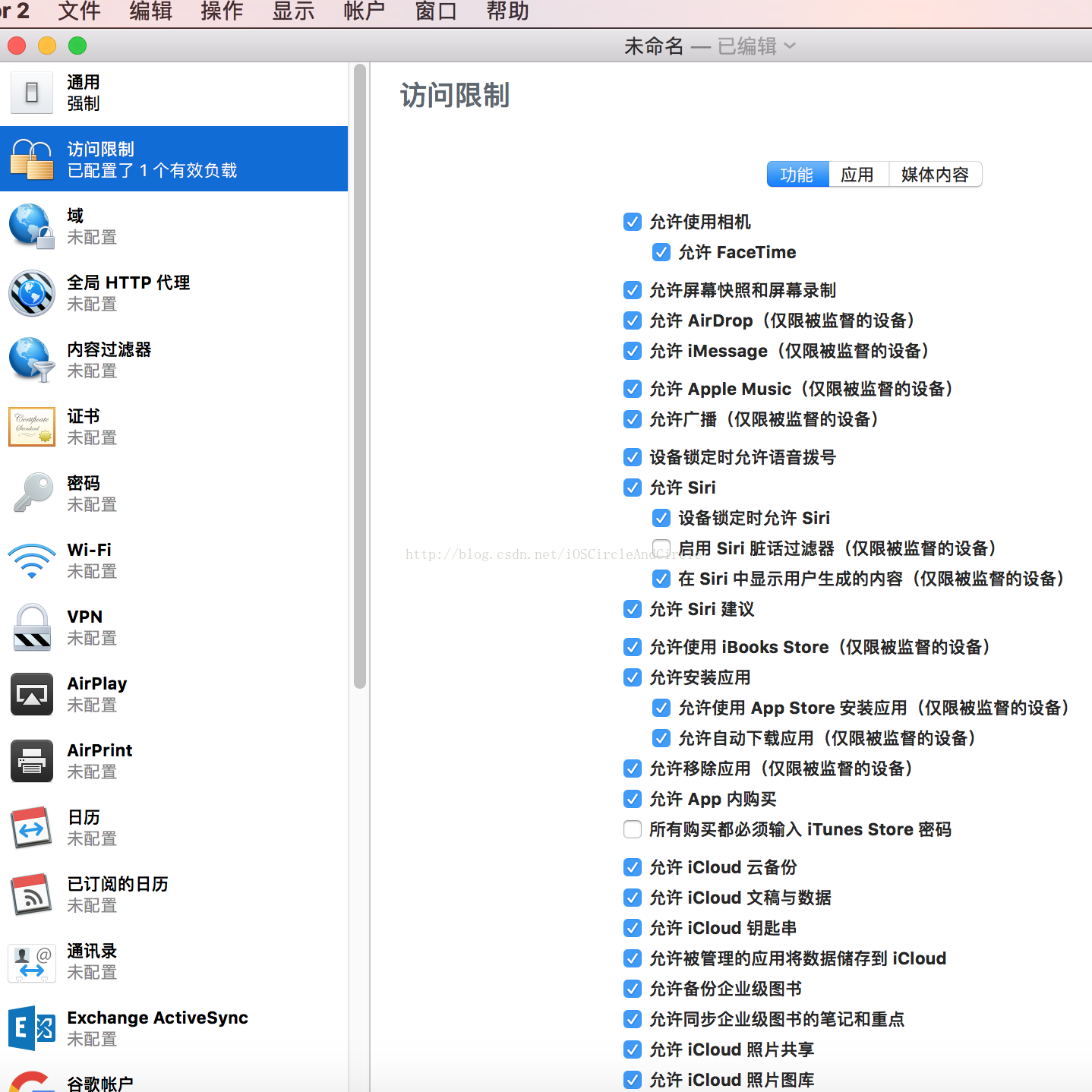Screen dimensions: 1092x1092
Task: Disable 允许屏幕快照和屏幕录制
Action: (x=633, y=290)
